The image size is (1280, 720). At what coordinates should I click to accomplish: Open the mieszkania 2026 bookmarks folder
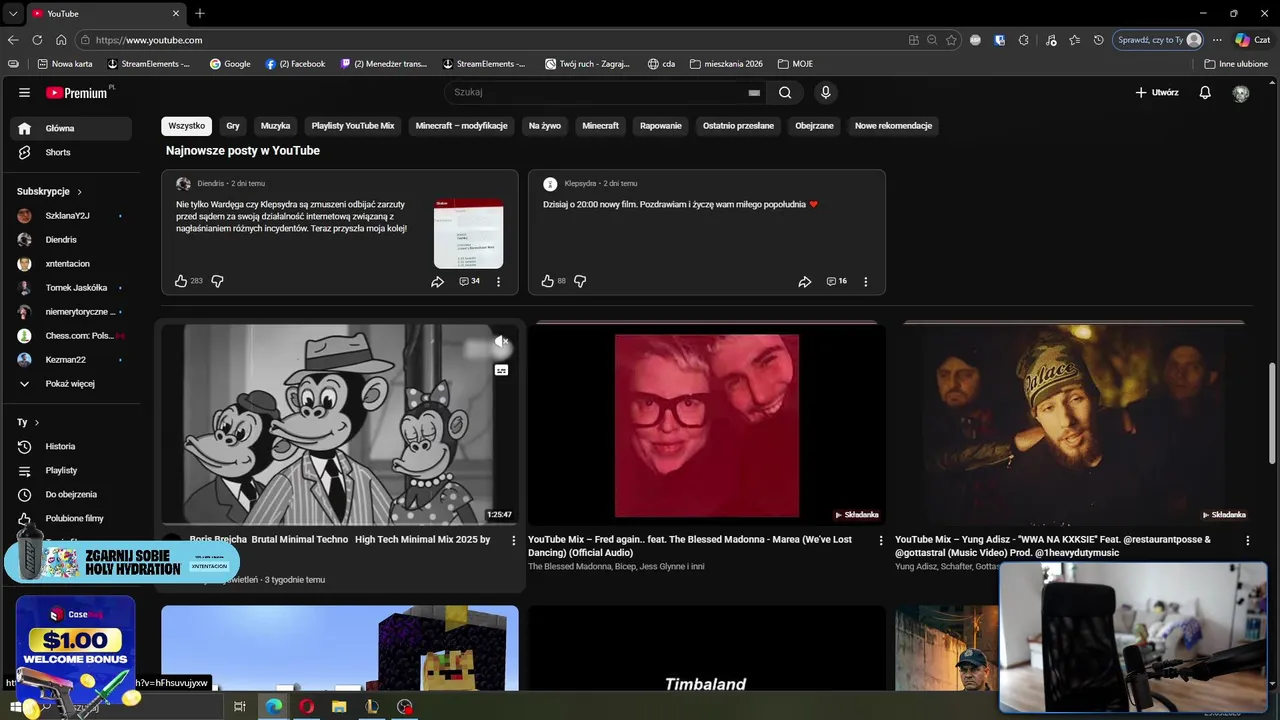725,64
